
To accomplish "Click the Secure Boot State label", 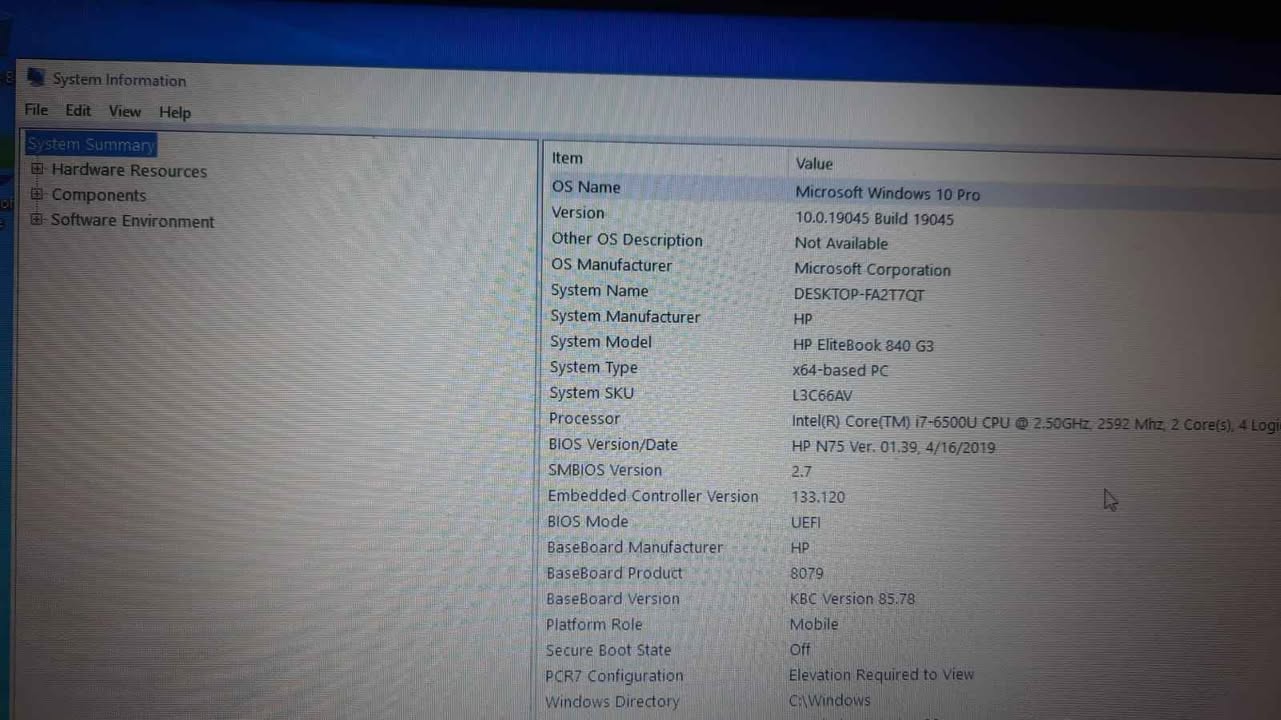I will coord(609,651).
